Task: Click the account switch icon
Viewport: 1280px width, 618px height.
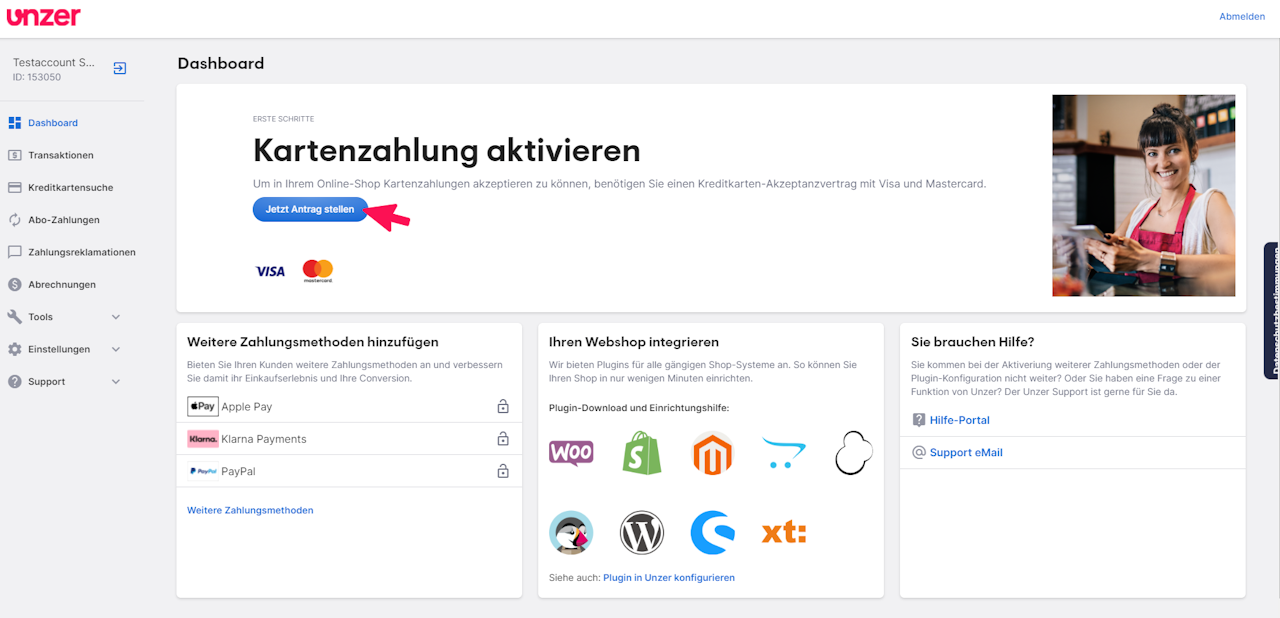Action: (x=120, y=68)
